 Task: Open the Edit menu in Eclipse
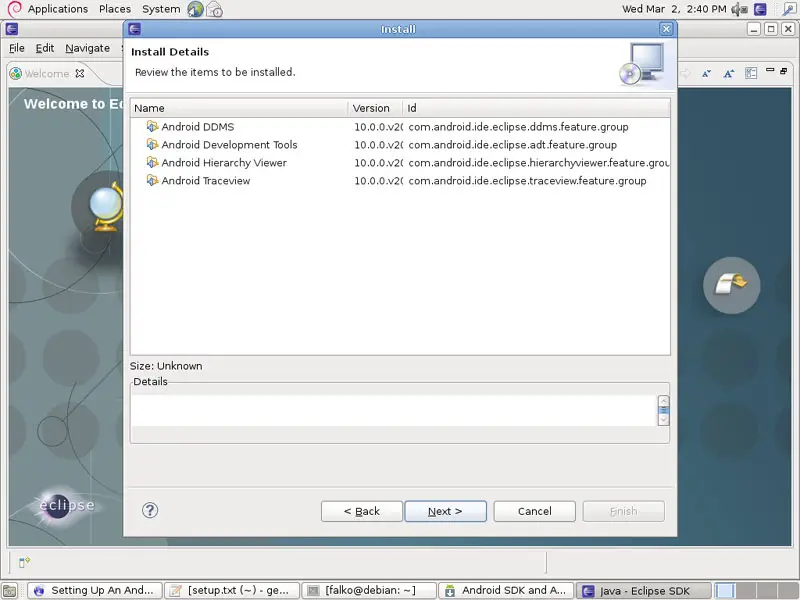[x=45, y=48]
